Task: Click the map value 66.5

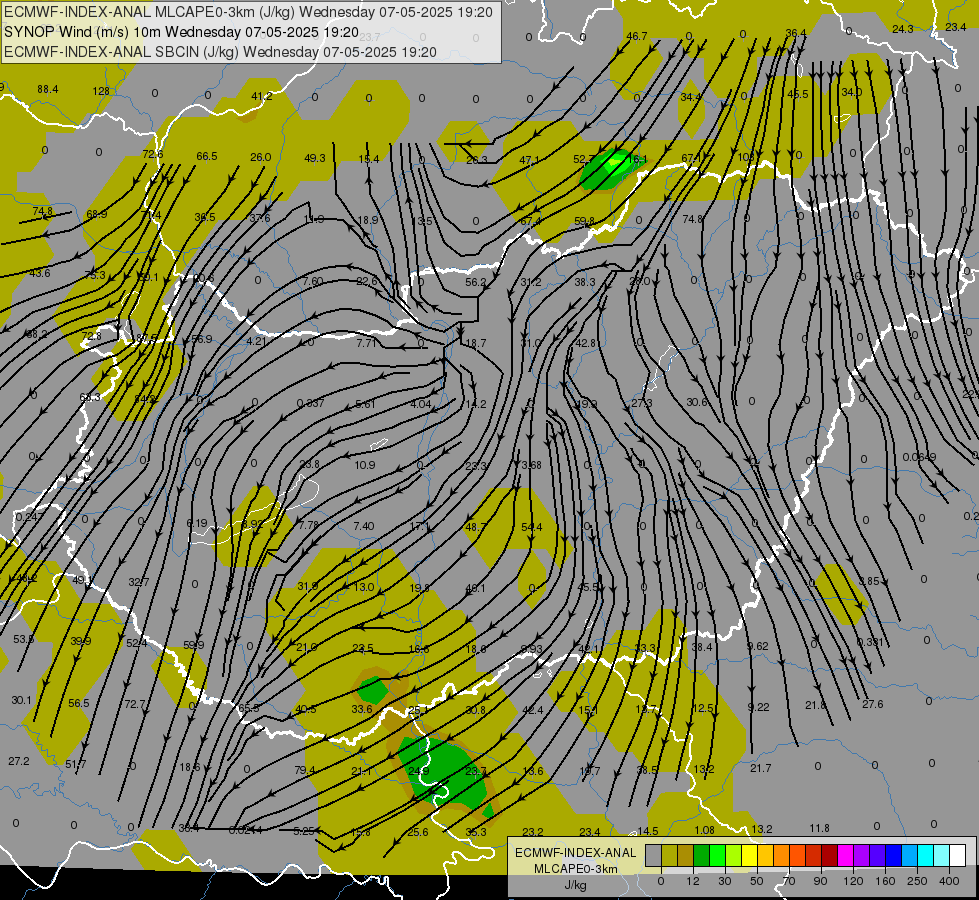Action: click(207, 156)
